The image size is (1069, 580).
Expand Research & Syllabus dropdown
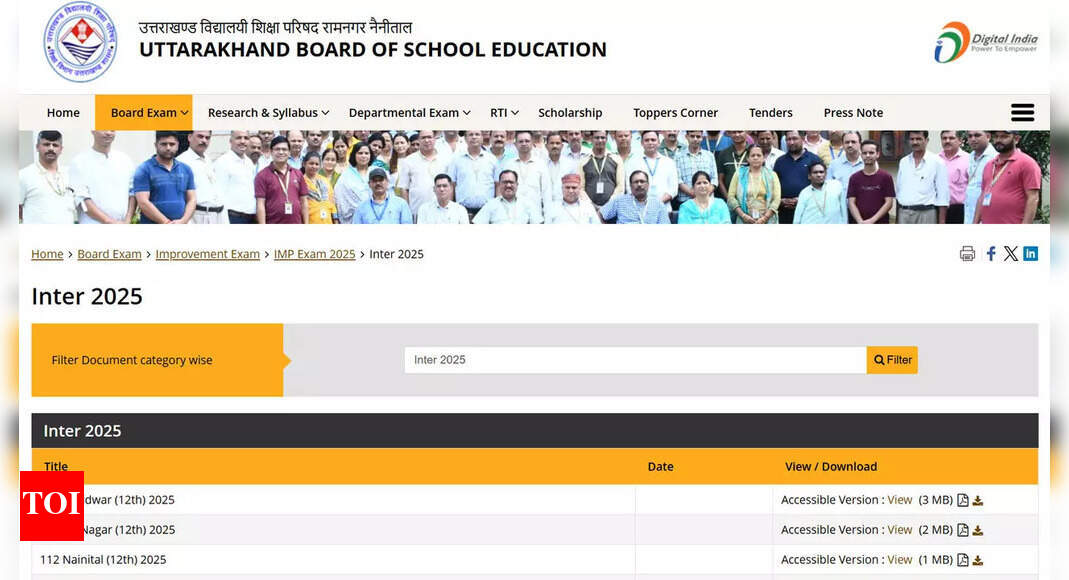[268, 113]
